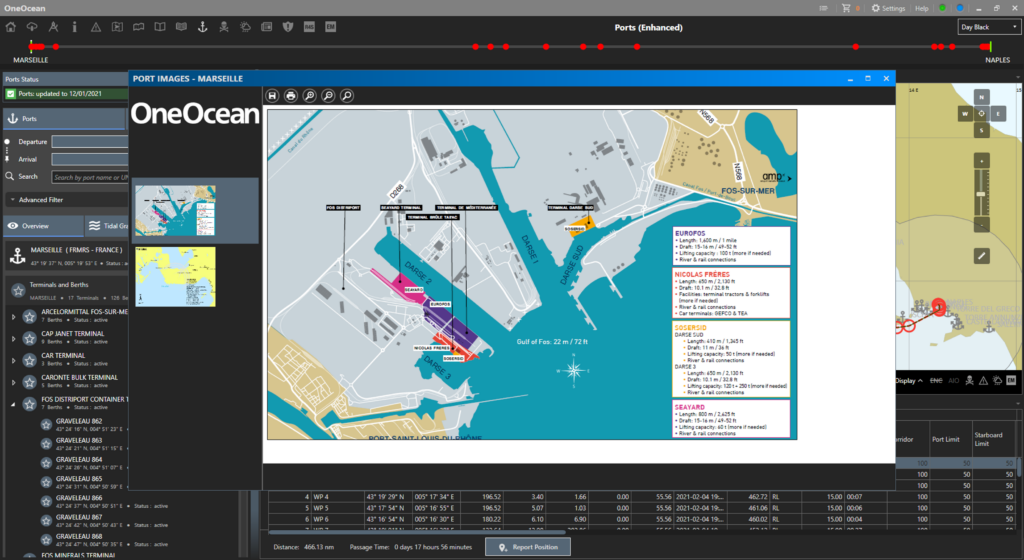Viewport: 1024px width, 560px height.
Task: Expand the CAR TERMINAL node
Action: 13,360
